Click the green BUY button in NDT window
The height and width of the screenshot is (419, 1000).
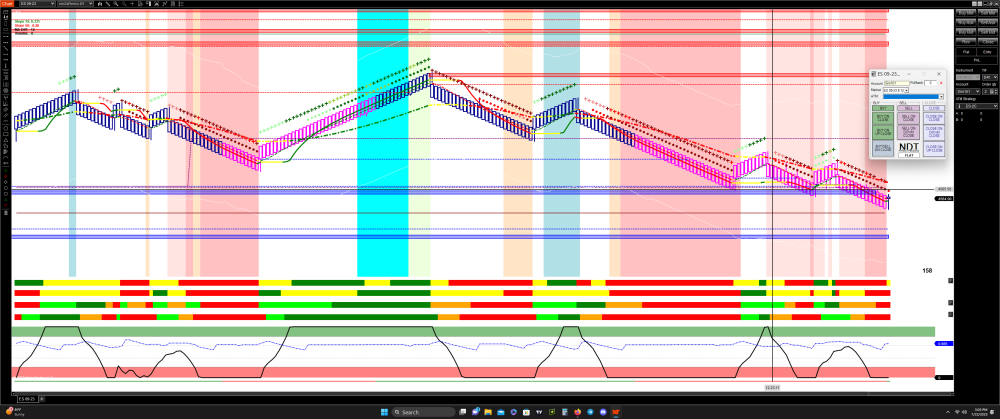pos(883,108)
